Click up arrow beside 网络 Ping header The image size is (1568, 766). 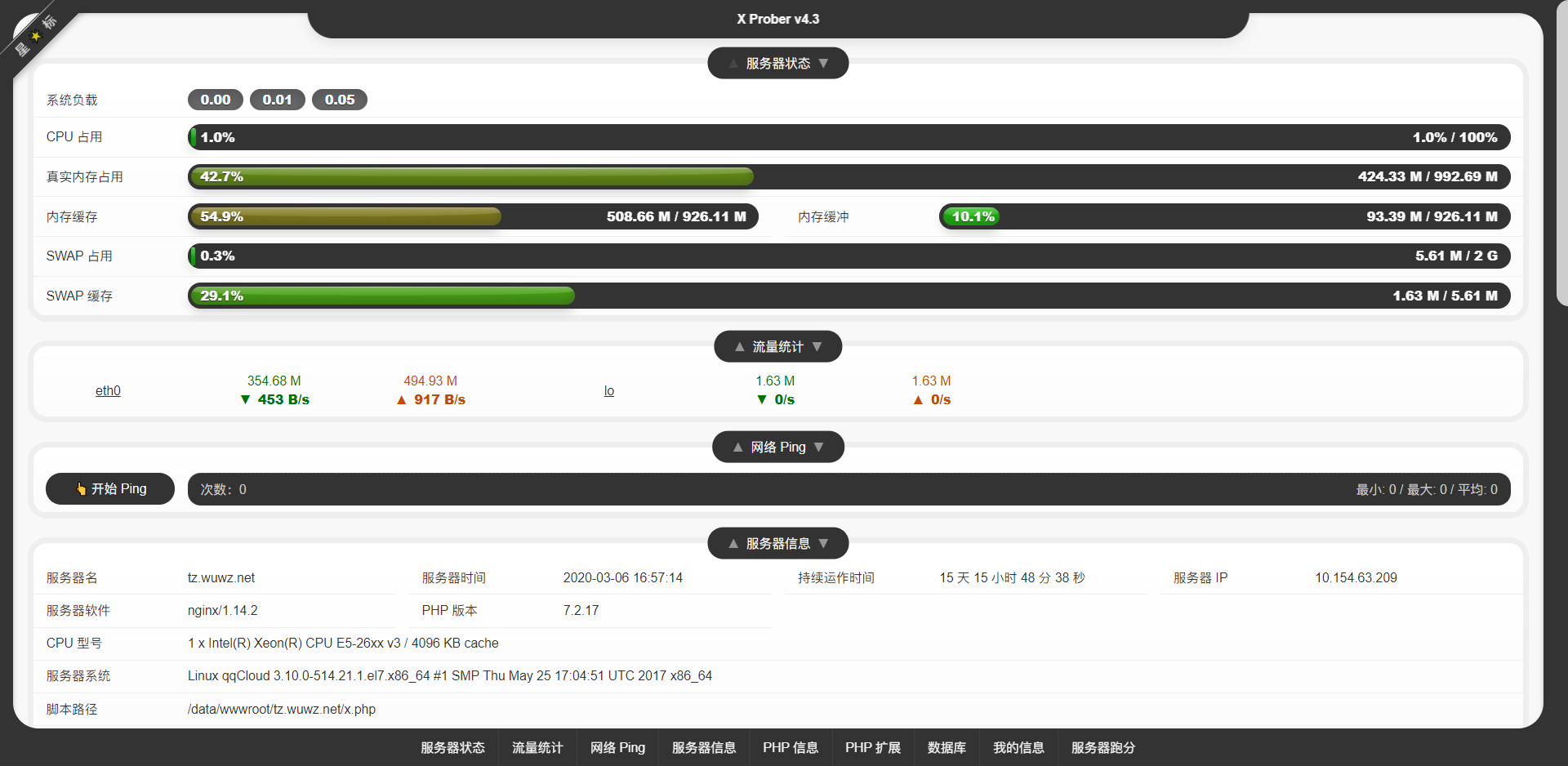tap(737, 448)
